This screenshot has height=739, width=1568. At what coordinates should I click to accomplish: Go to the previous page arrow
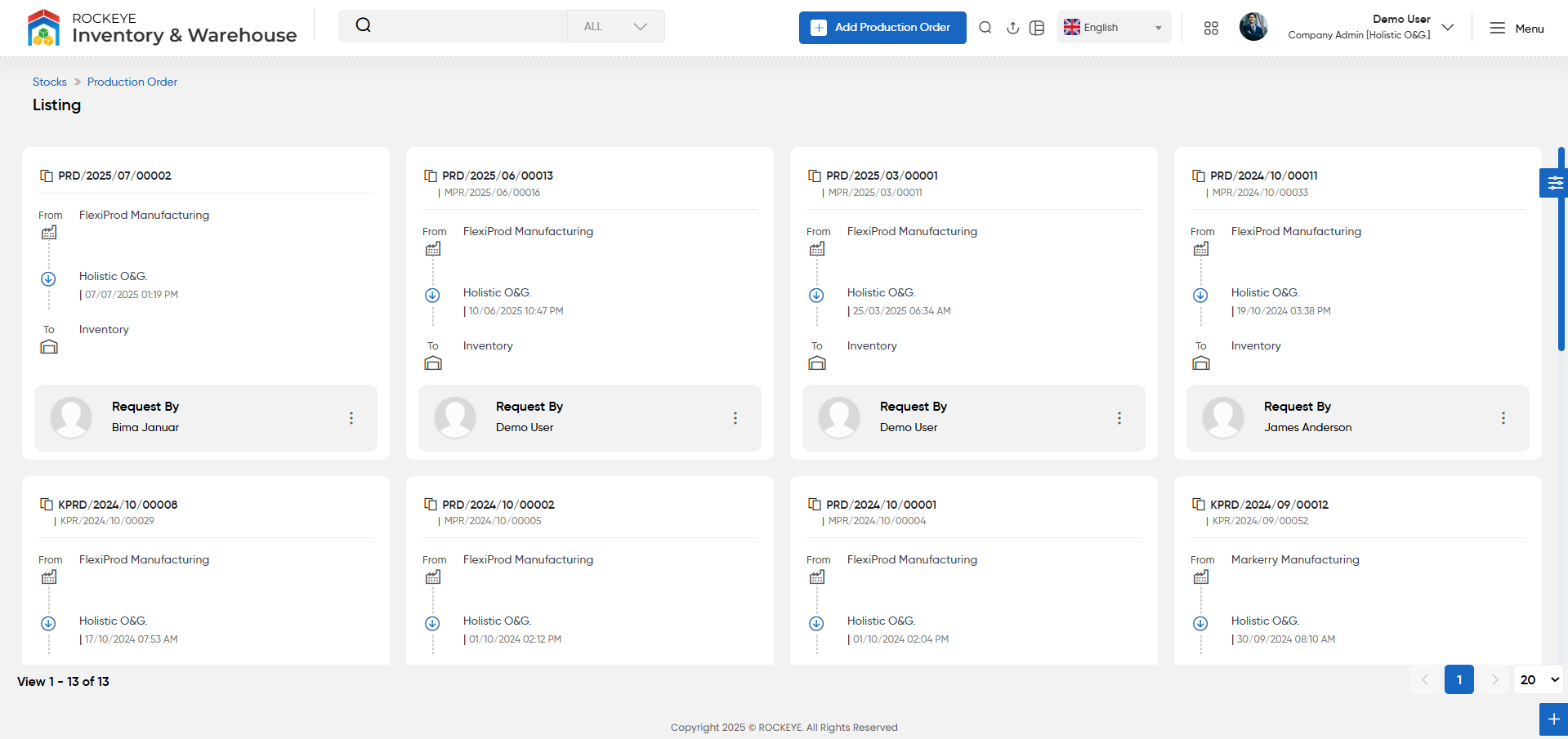(1425, 679)
